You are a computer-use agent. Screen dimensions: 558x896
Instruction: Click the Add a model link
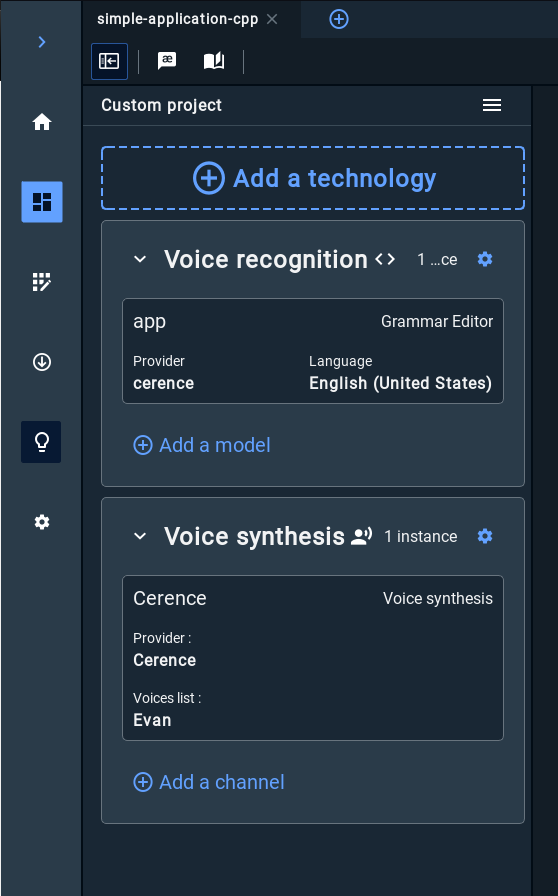(x=202, y=445)
